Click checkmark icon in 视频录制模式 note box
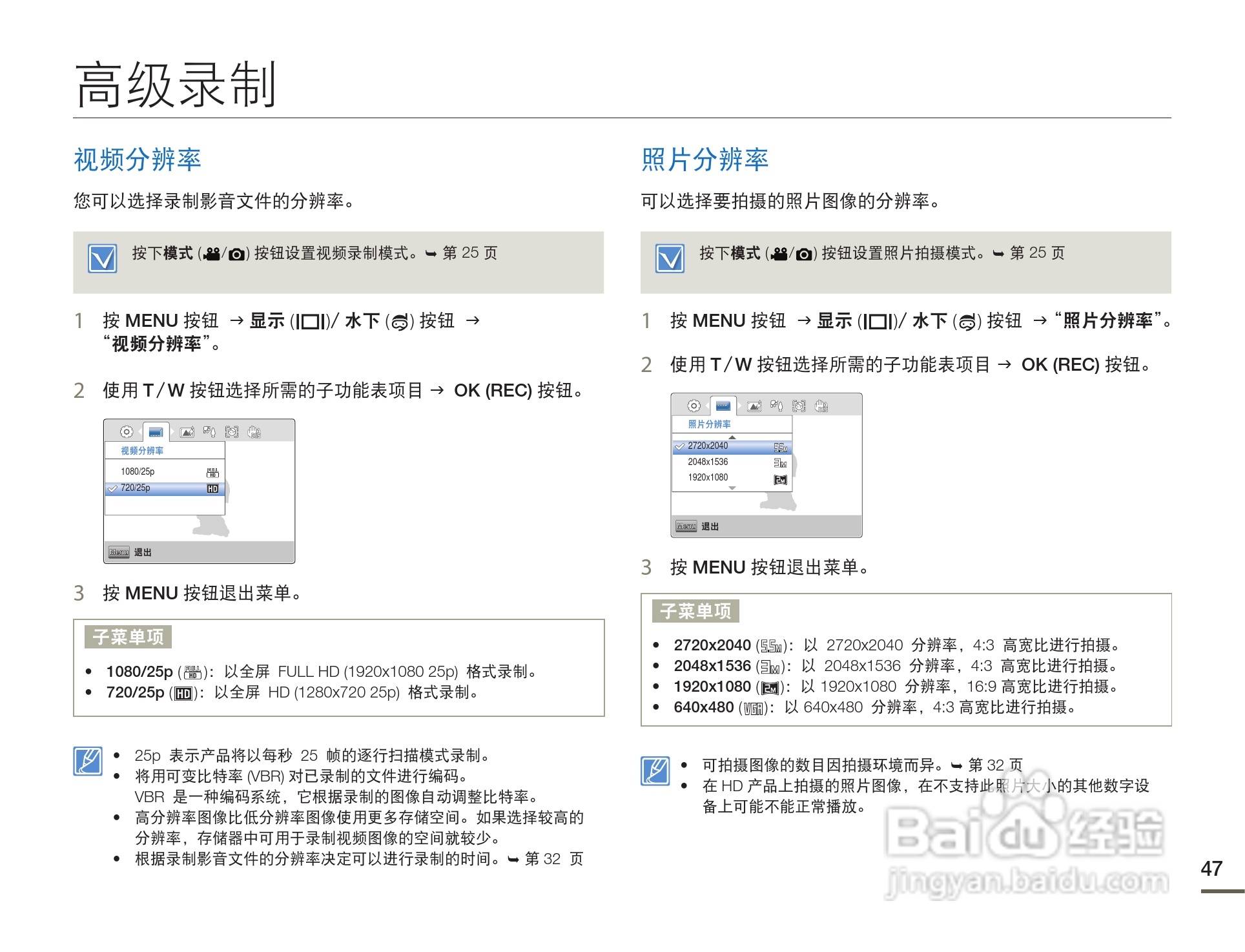This screenshot has height=952, width=1245. (x=103, y=258)
